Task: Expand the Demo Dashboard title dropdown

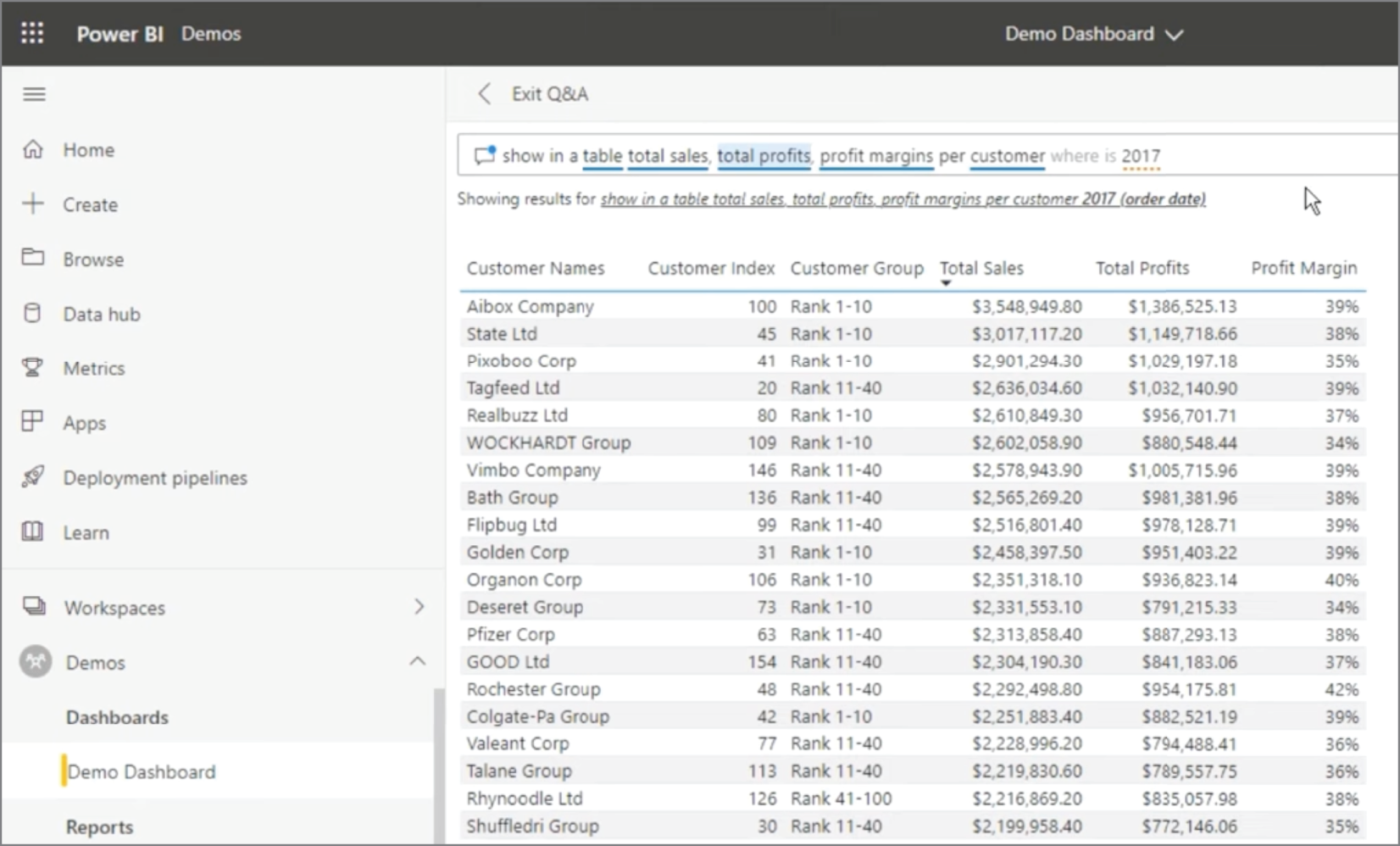Action: [1174, 35]
